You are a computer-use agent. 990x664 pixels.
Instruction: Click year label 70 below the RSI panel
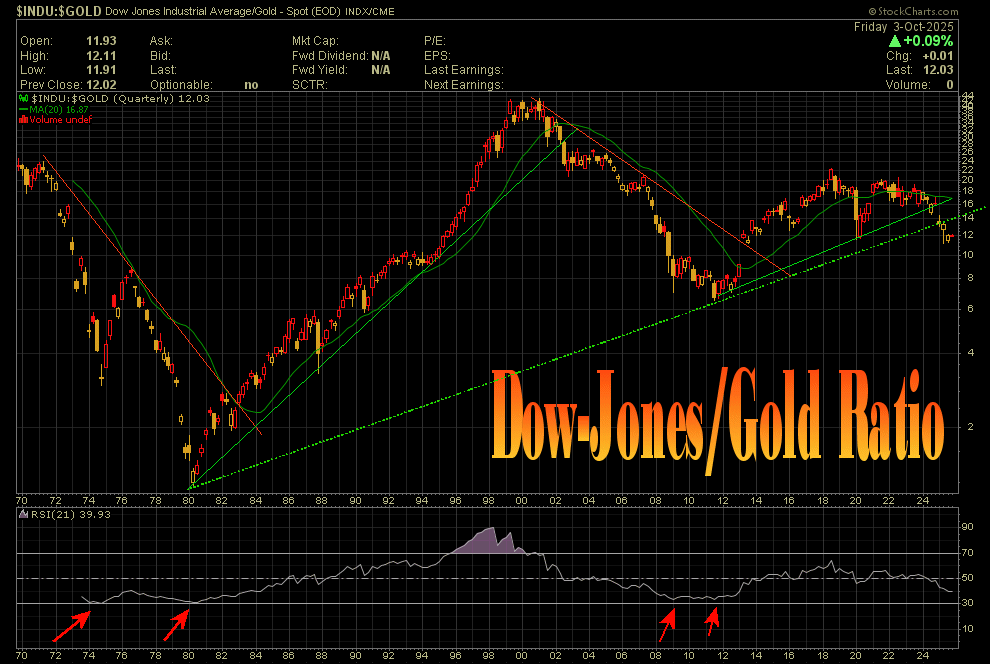[x=21, y=655]
